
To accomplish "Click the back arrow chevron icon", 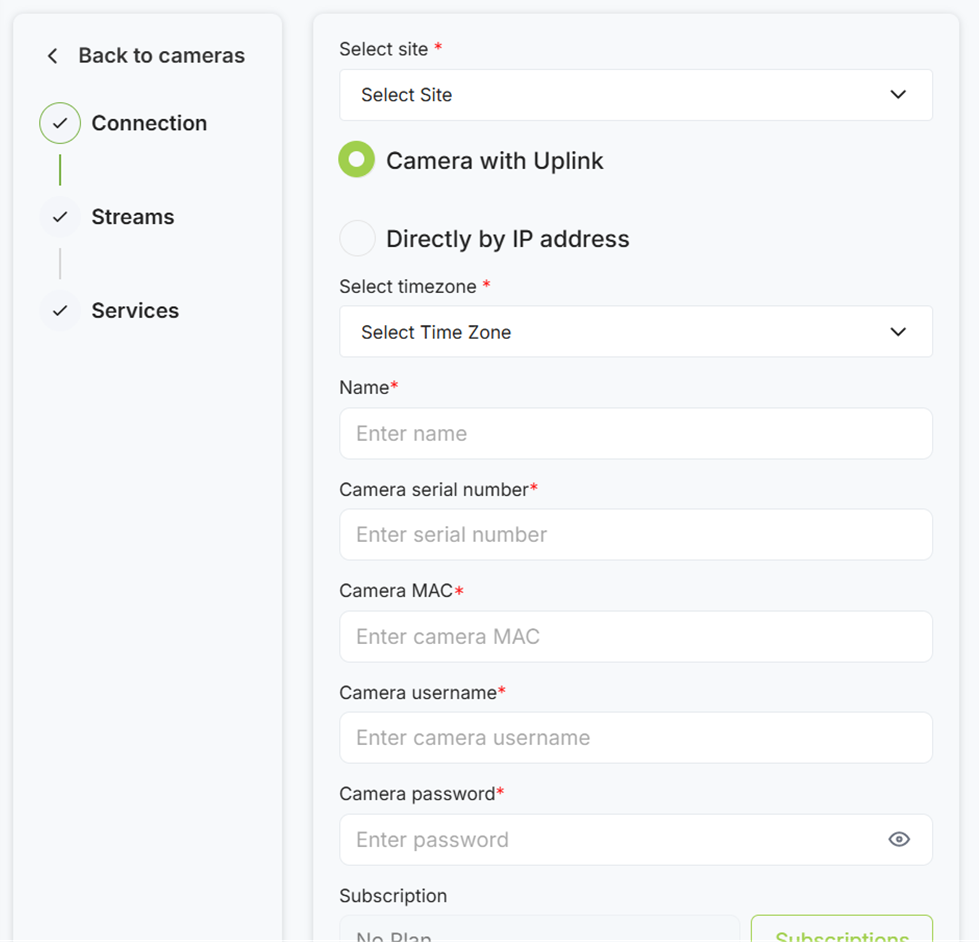I will click(x=53, y=56).
